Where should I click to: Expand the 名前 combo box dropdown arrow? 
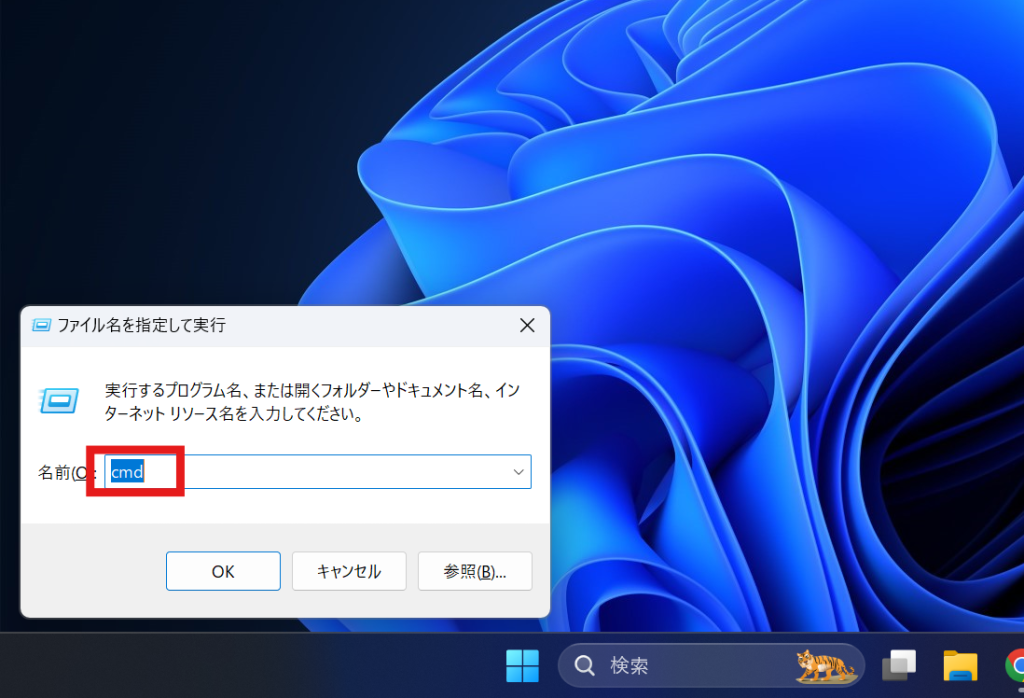click(519, 471)
